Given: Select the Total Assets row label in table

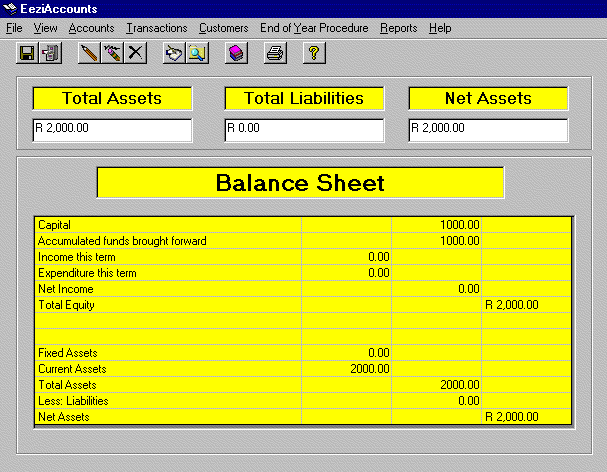Looking at the screenshot, I should tap(67, 385).
